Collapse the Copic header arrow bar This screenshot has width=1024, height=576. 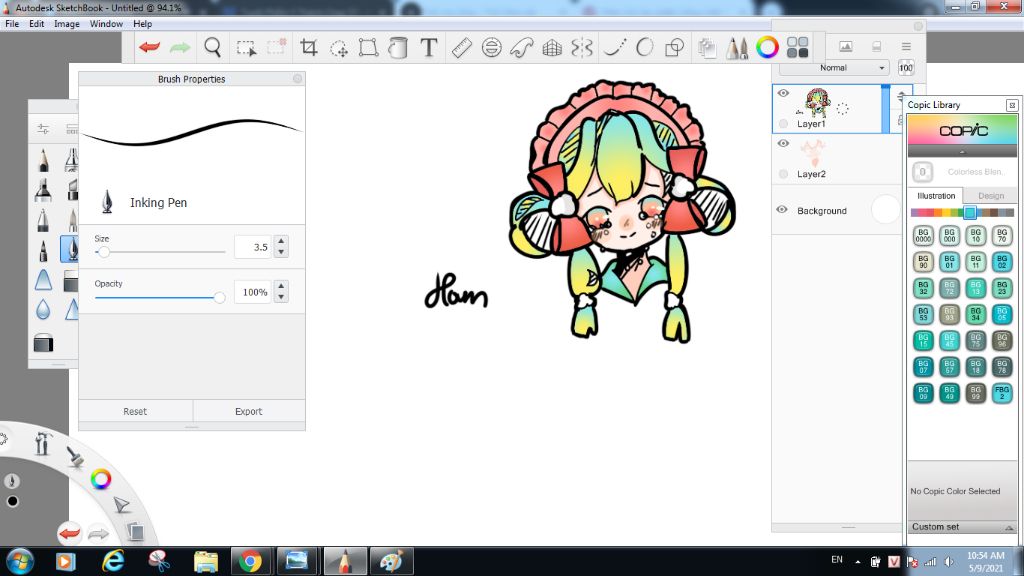pyautogui.click(x=963, y=152)
